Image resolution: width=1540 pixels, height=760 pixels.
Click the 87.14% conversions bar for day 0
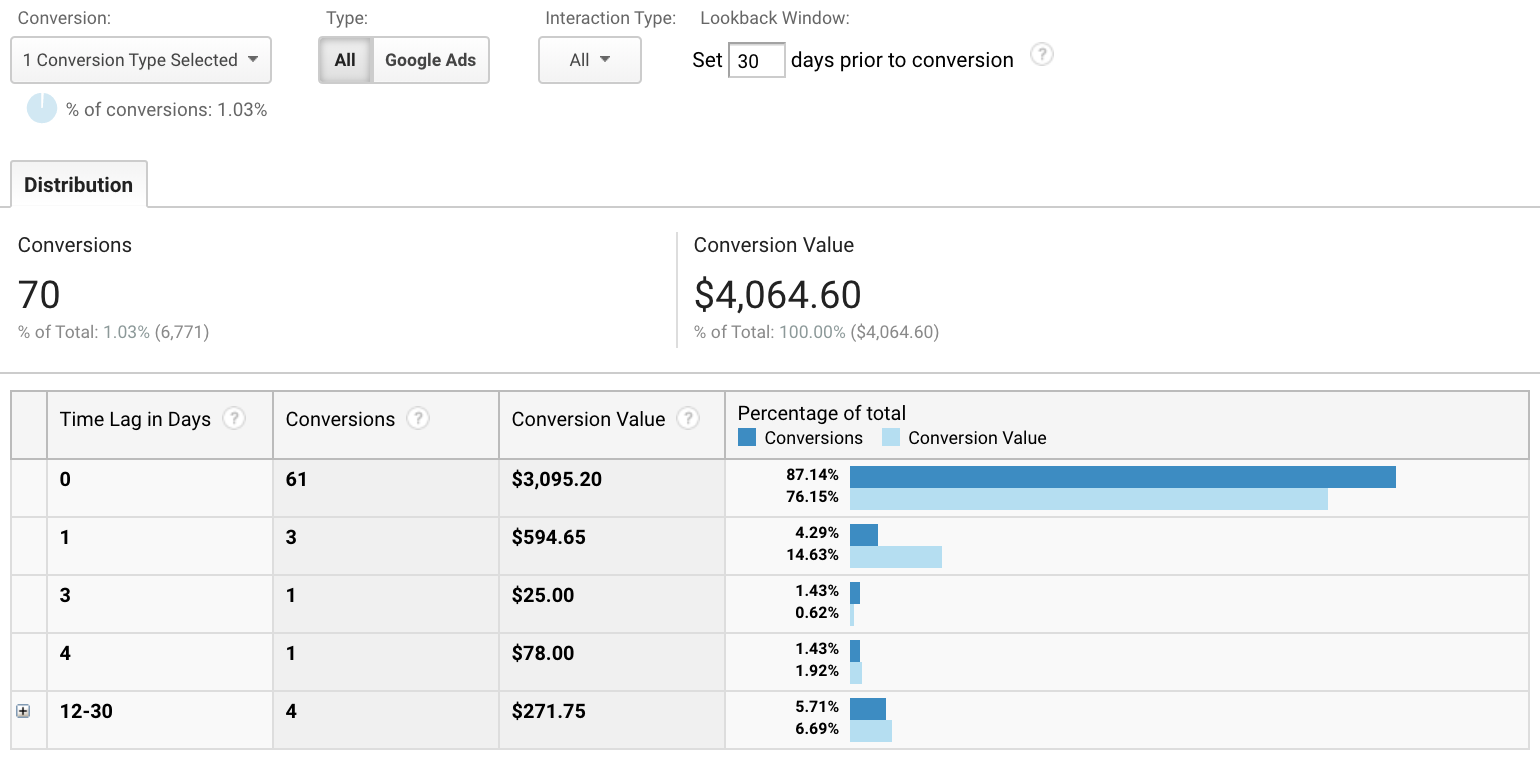pyautogui.click(x=1122, y=477)
